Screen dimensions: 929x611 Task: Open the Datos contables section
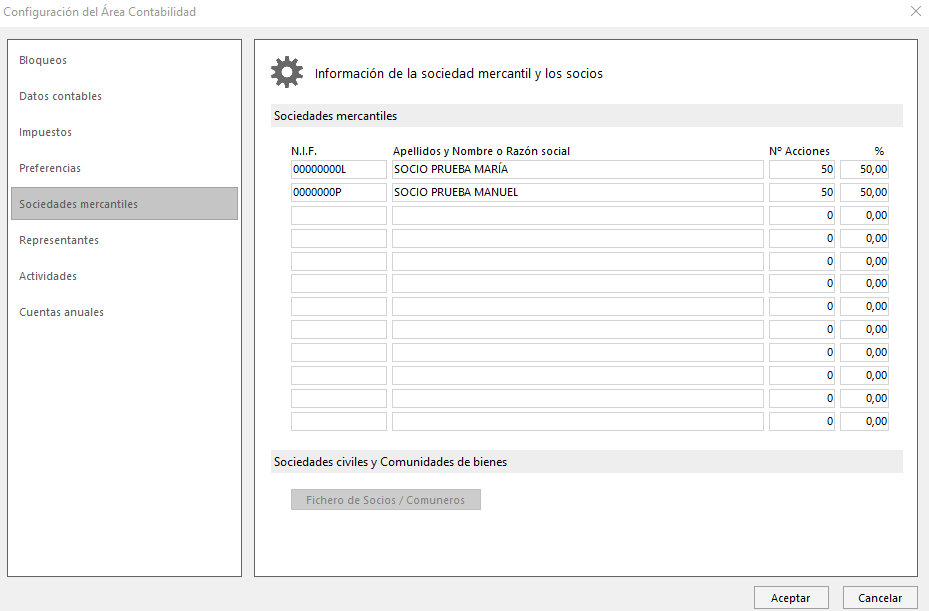[x=60, y=96]
